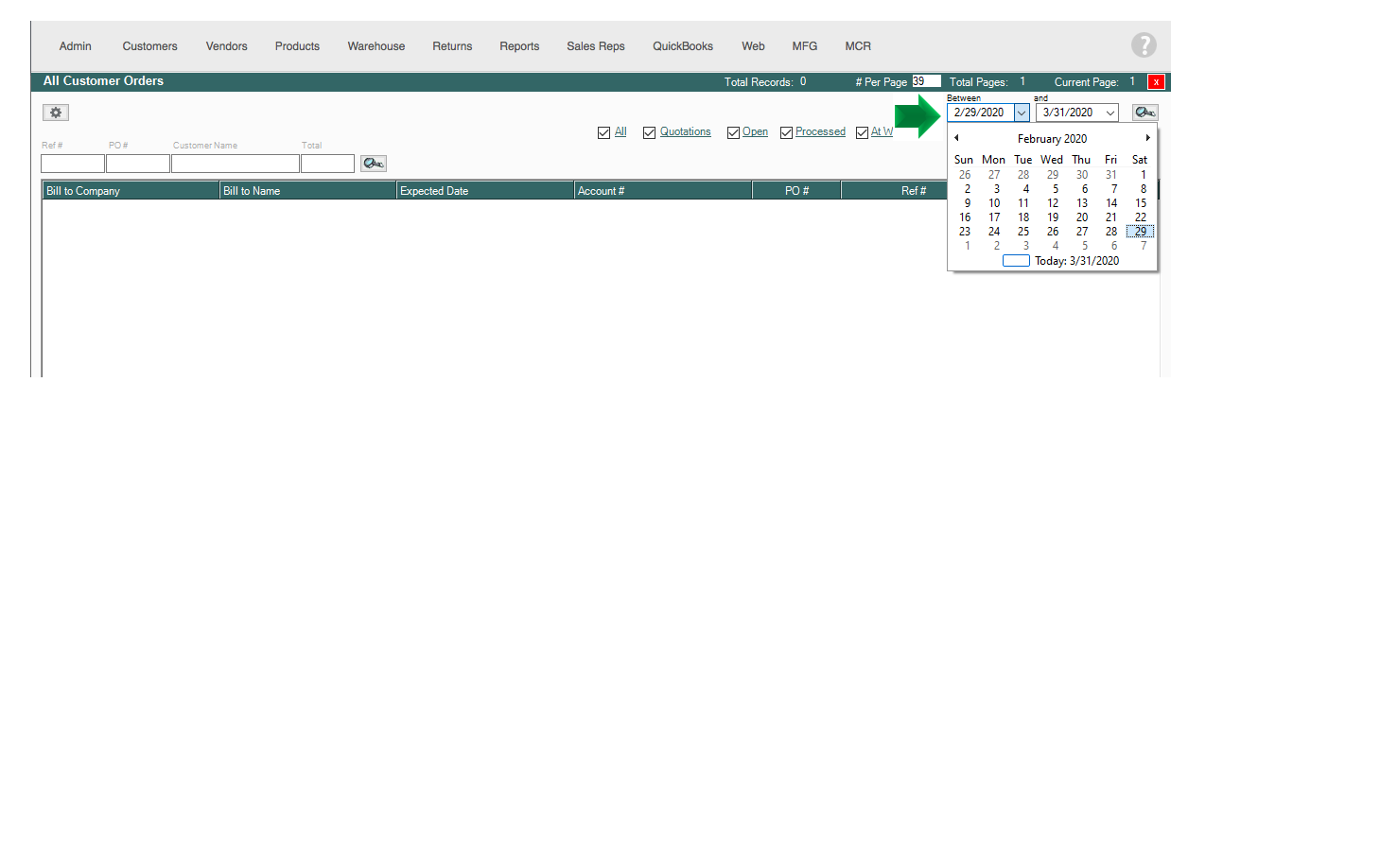Click the # Per Page input box
The width and height of the screenshot is (1398, 868).
click(x=925, y=81)
